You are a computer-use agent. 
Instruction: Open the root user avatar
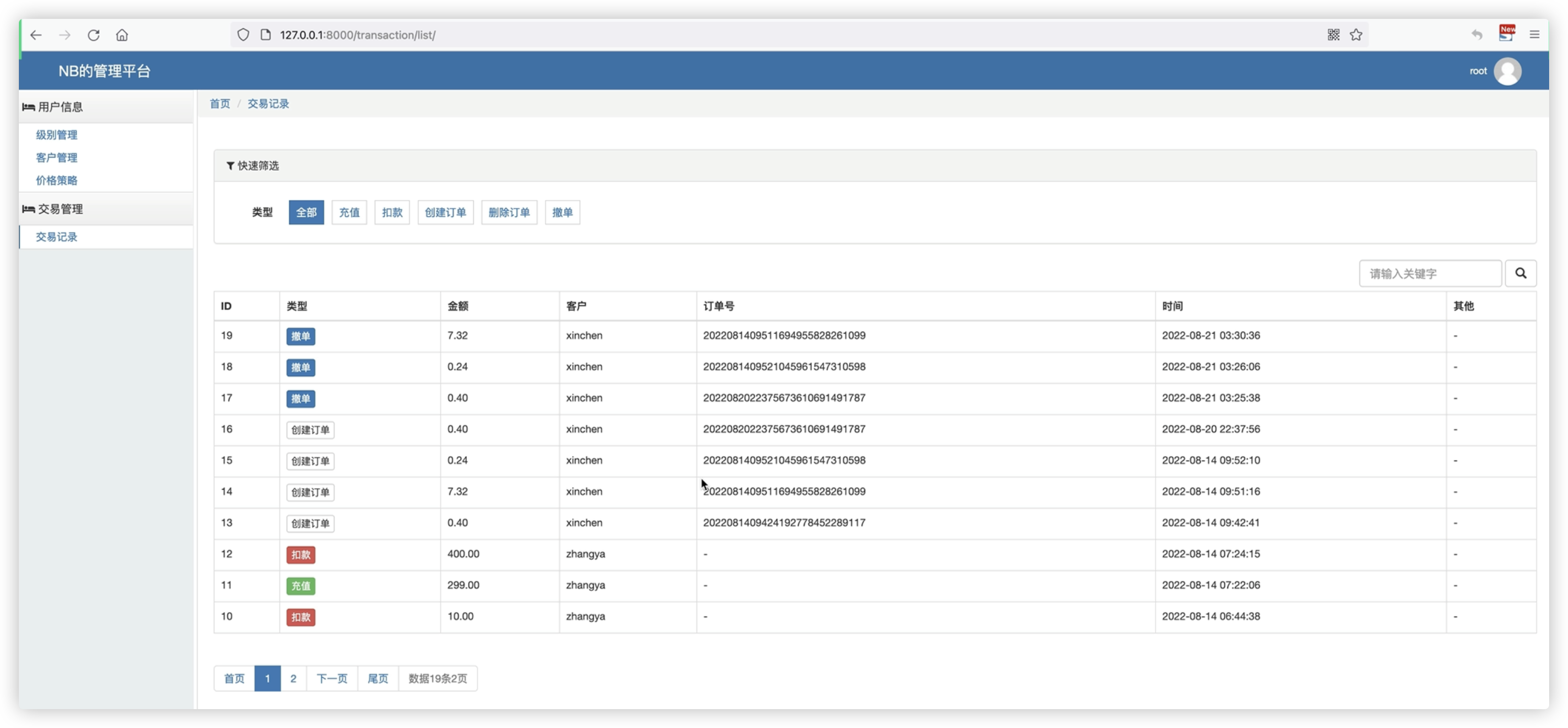click(x=1507, y=71)
